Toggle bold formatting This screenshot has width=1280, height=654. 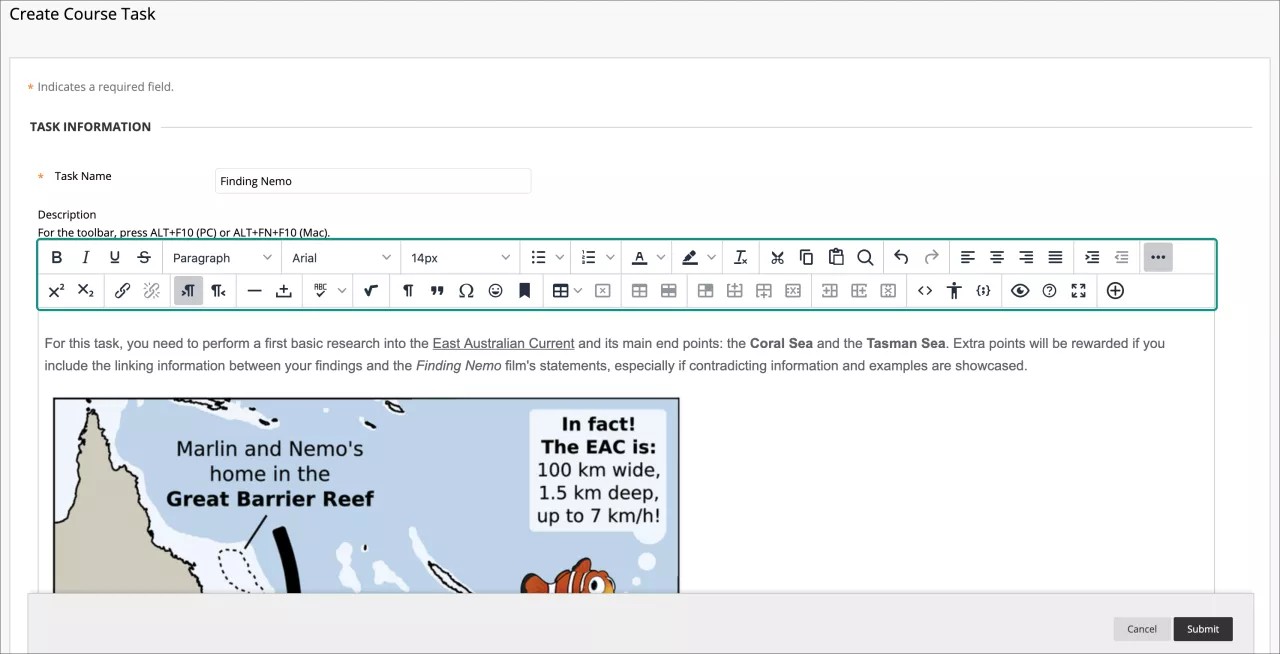click(57, 257)
